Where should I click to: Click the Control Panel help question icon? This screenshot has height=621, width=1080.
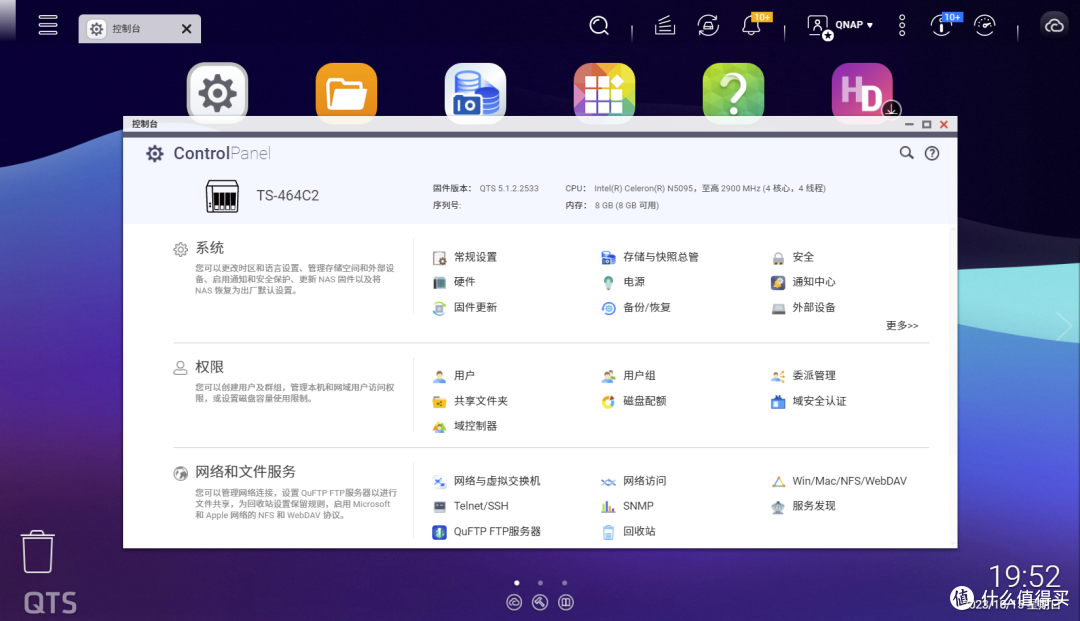[x=932, y=154]
